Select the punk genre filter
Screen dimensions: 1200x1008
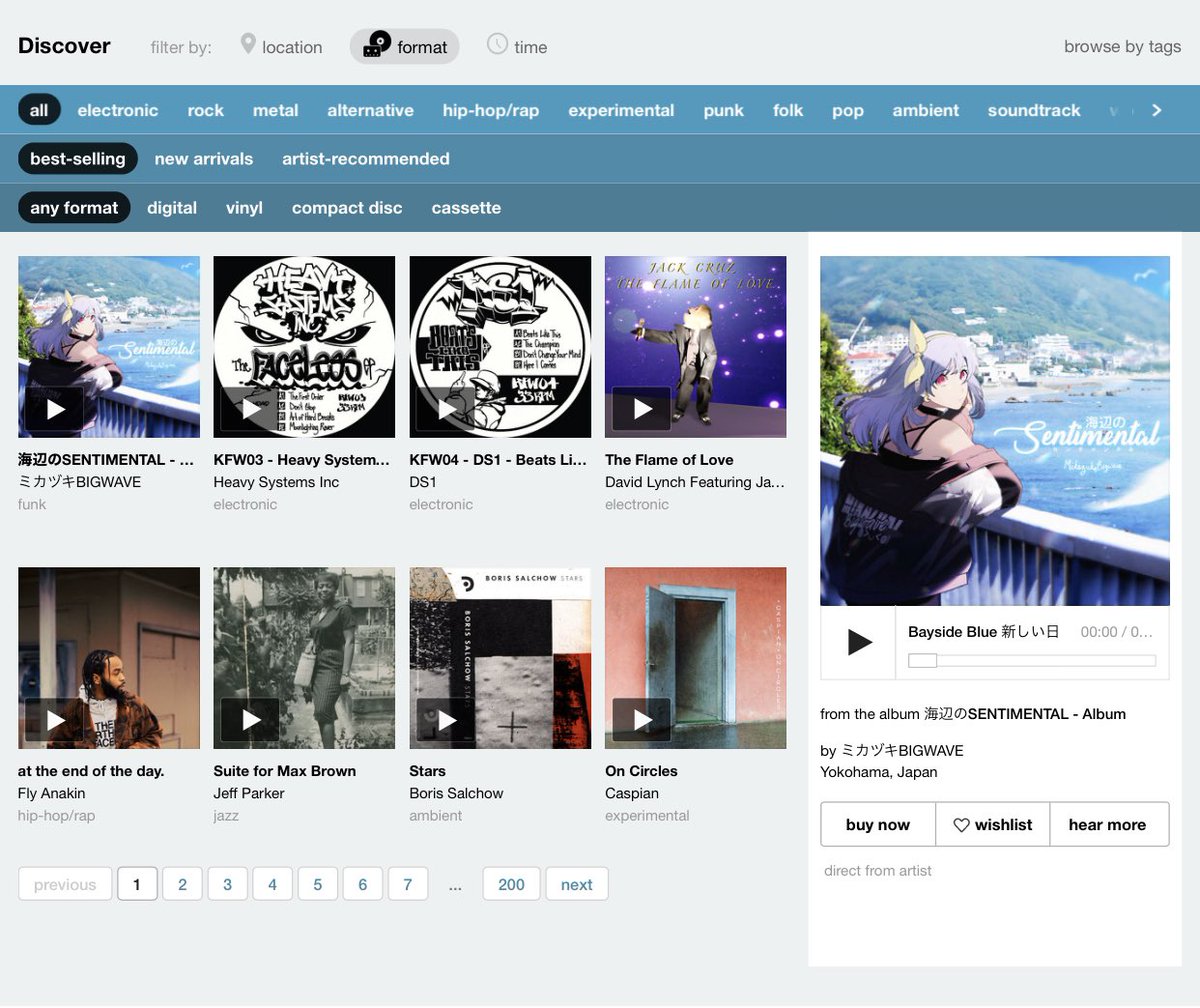(x=724, y=110)
